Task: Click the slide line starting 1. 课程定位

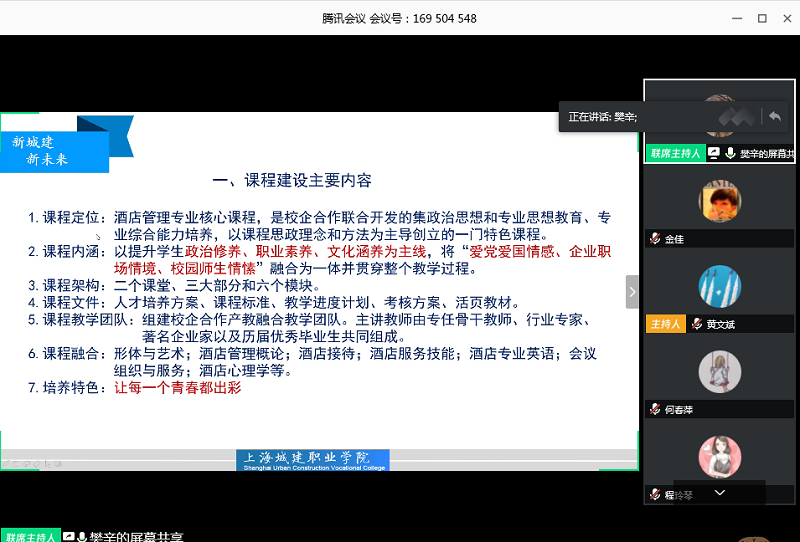Action: click(x=319, y=226)
